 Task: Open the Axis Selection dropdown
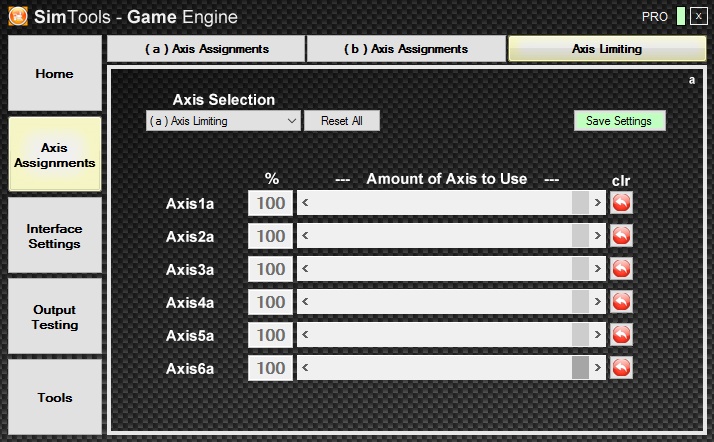coord(222,121)
